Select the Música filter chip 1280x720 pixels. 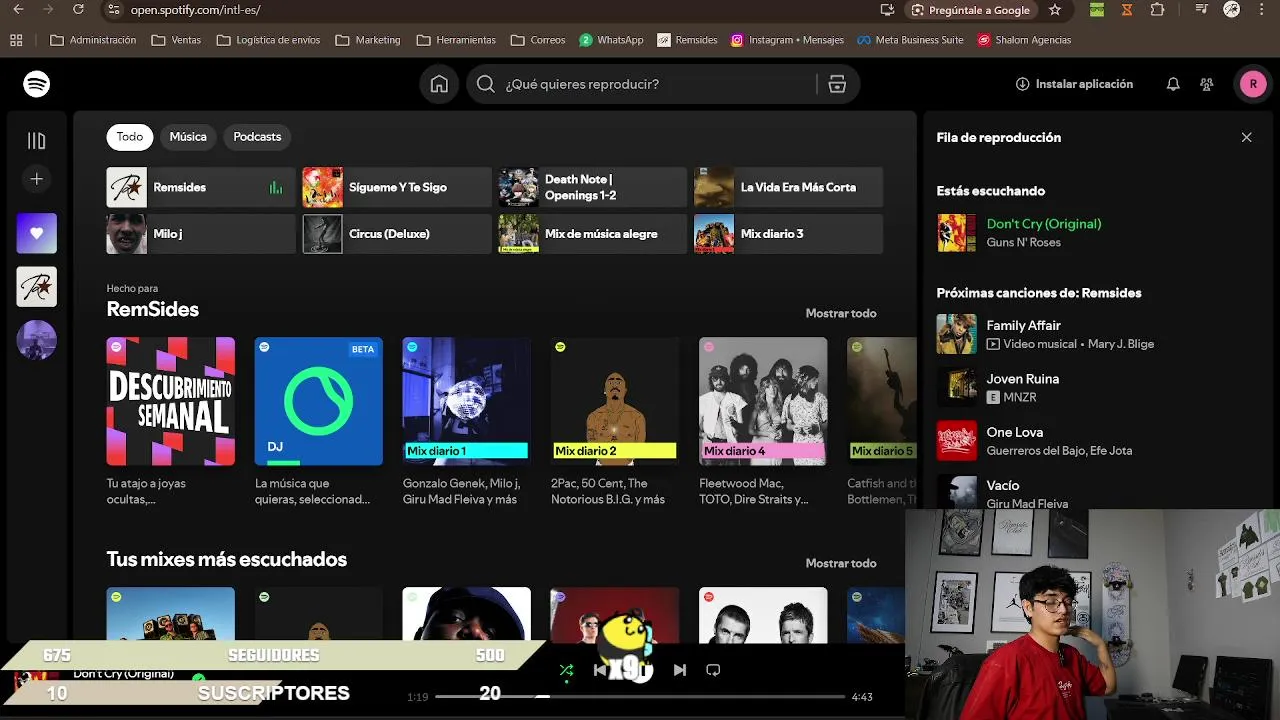point(188,137)
